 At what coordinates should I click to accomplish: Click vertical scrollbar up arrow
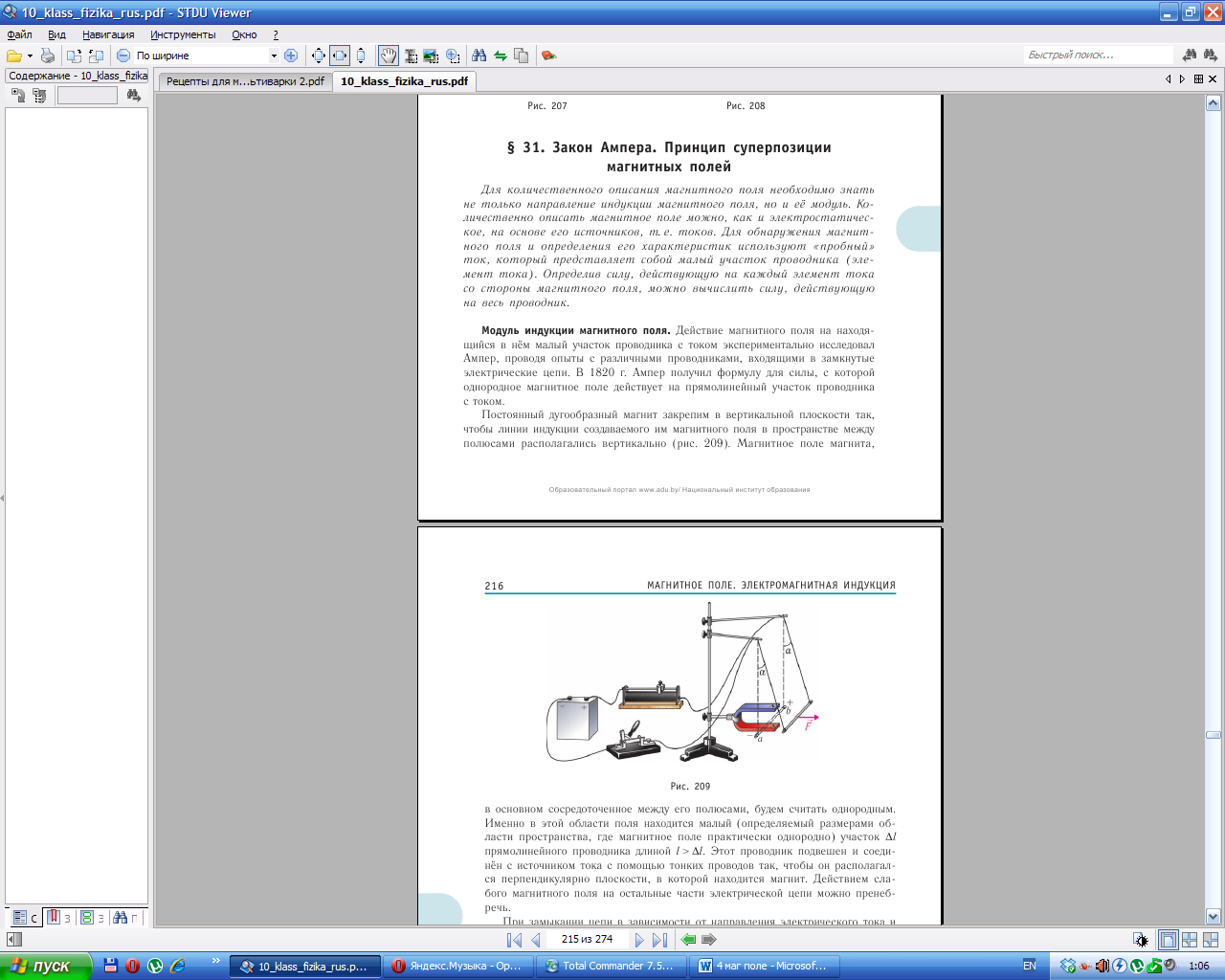1213,102
